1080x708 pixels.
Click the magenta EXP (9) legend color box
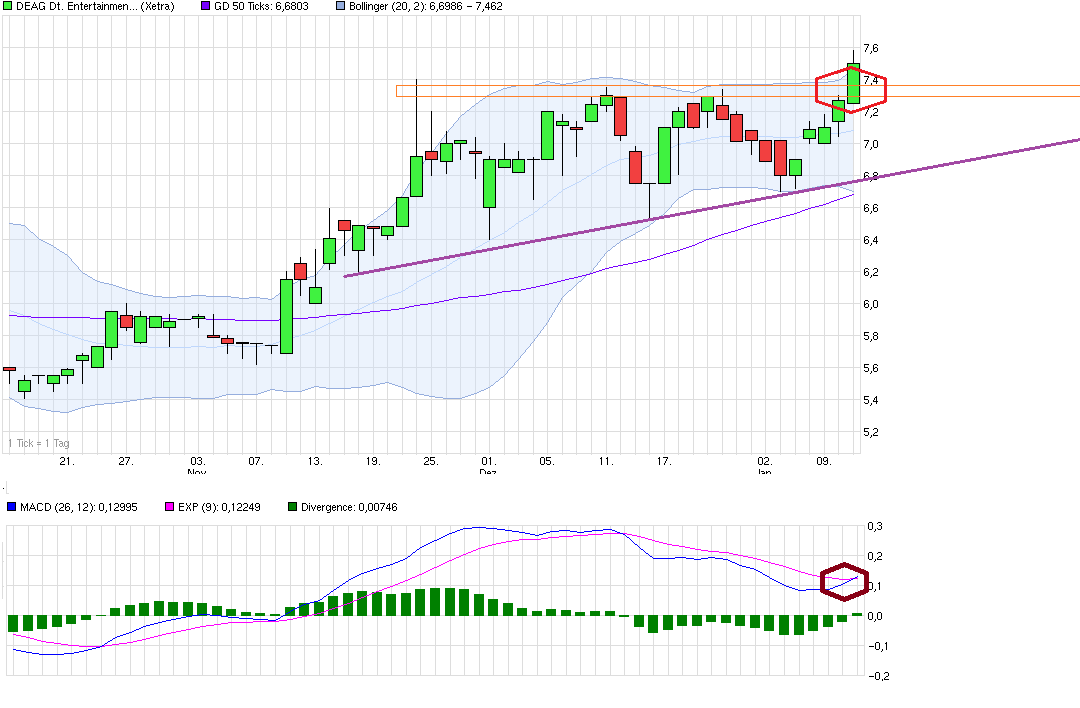169,507
